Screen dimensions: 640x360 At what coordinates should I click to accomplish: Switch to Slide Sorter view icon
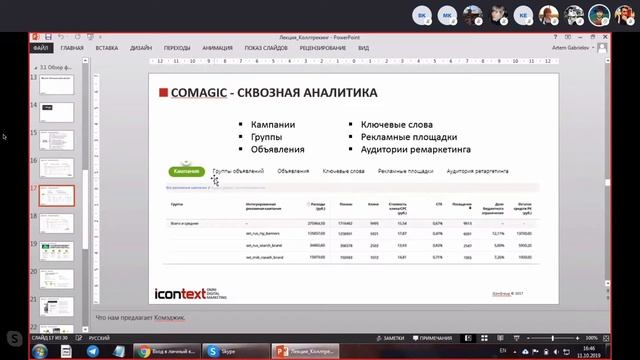(x=484, y=338)
